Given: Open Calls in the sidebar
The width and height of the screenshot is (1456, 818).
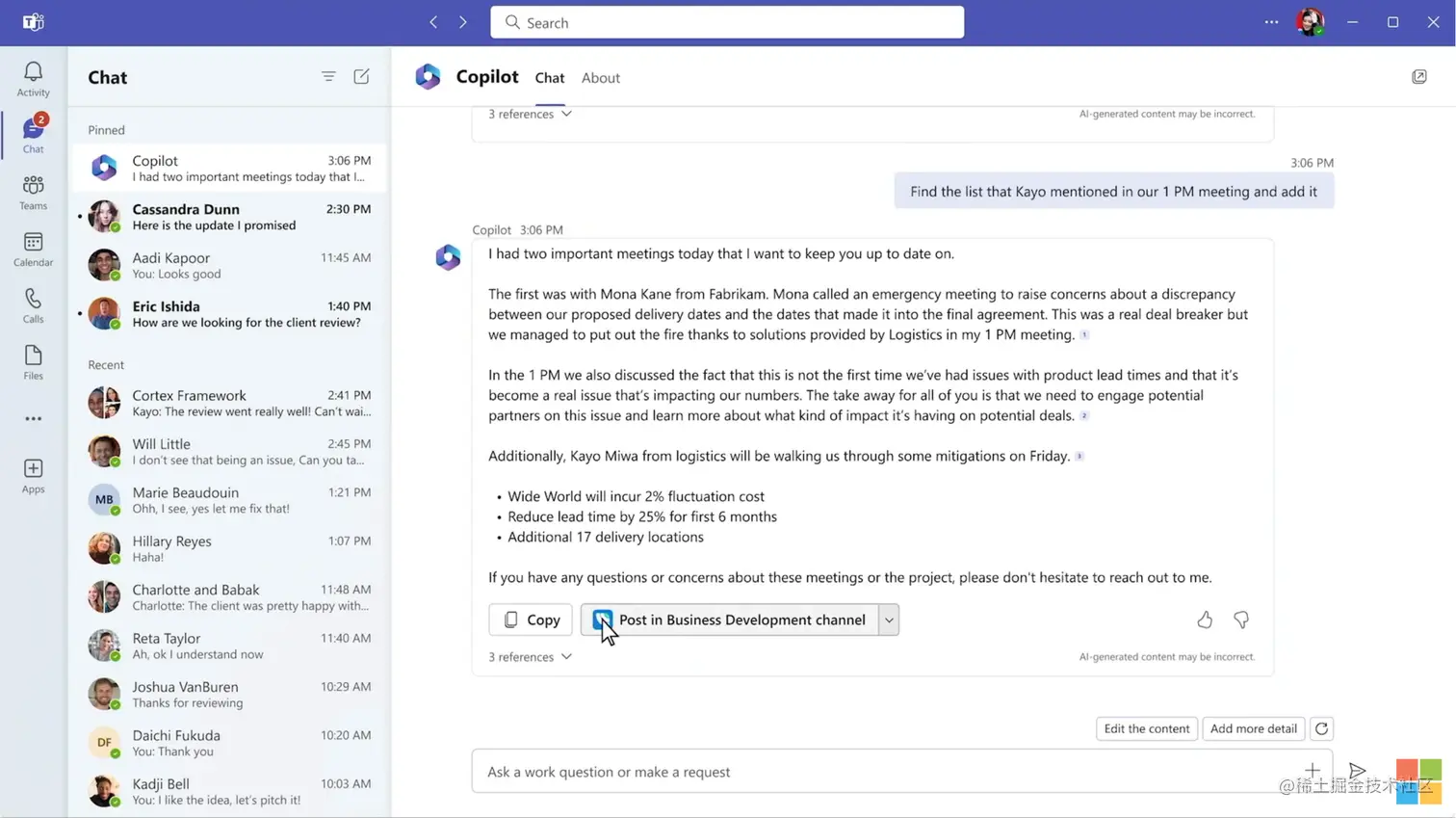Looking at the screenshot, I should [x=33, y=306].
